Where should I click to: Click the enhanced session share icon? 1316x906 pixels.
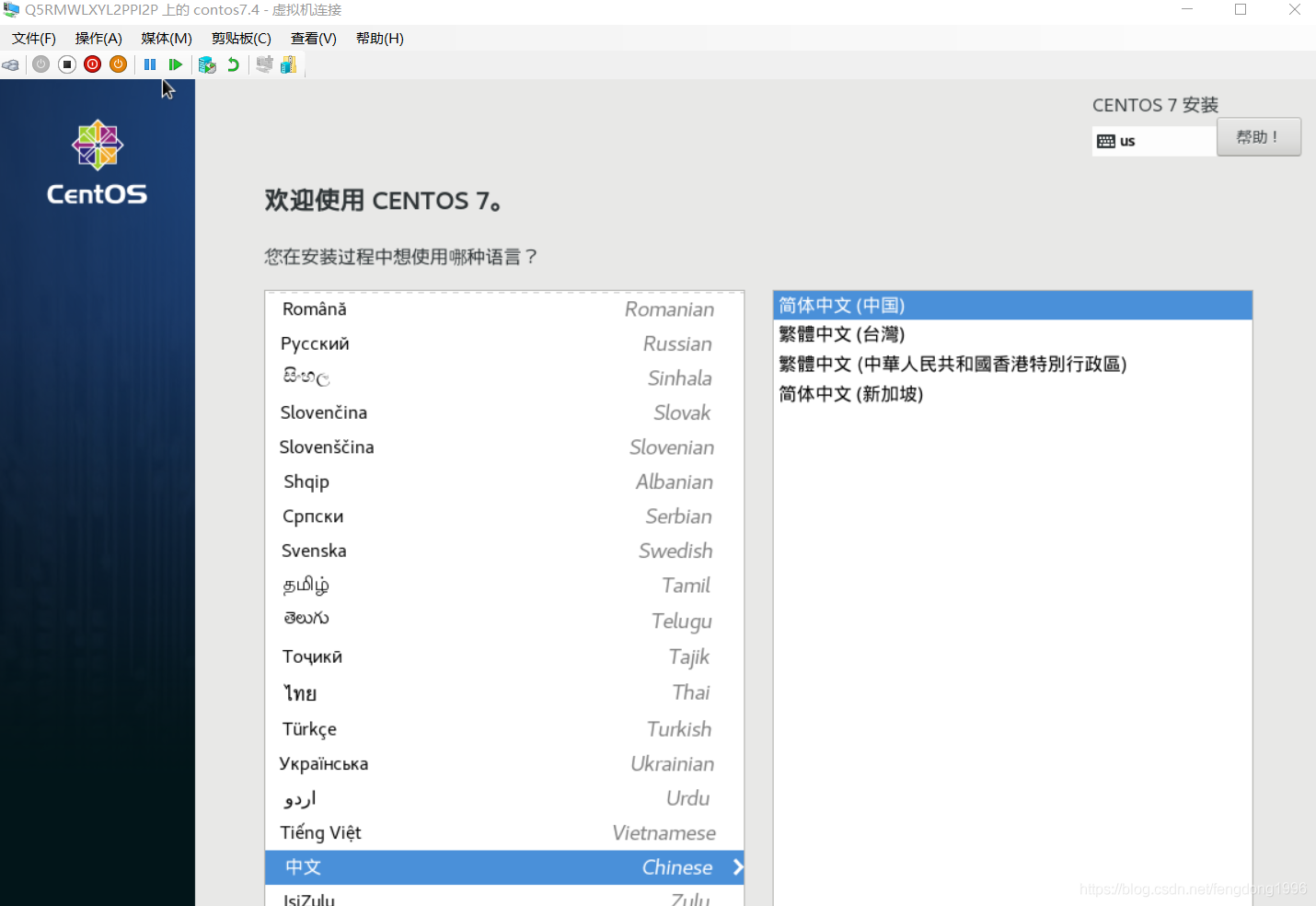[x=288, y=64]
